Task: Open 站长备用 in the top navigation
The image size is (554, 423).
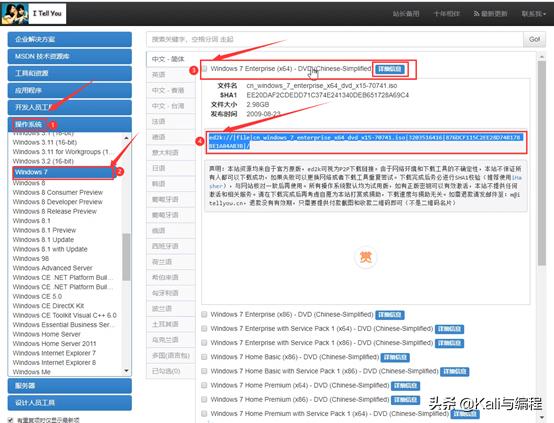Action: (x=406, y=13)
